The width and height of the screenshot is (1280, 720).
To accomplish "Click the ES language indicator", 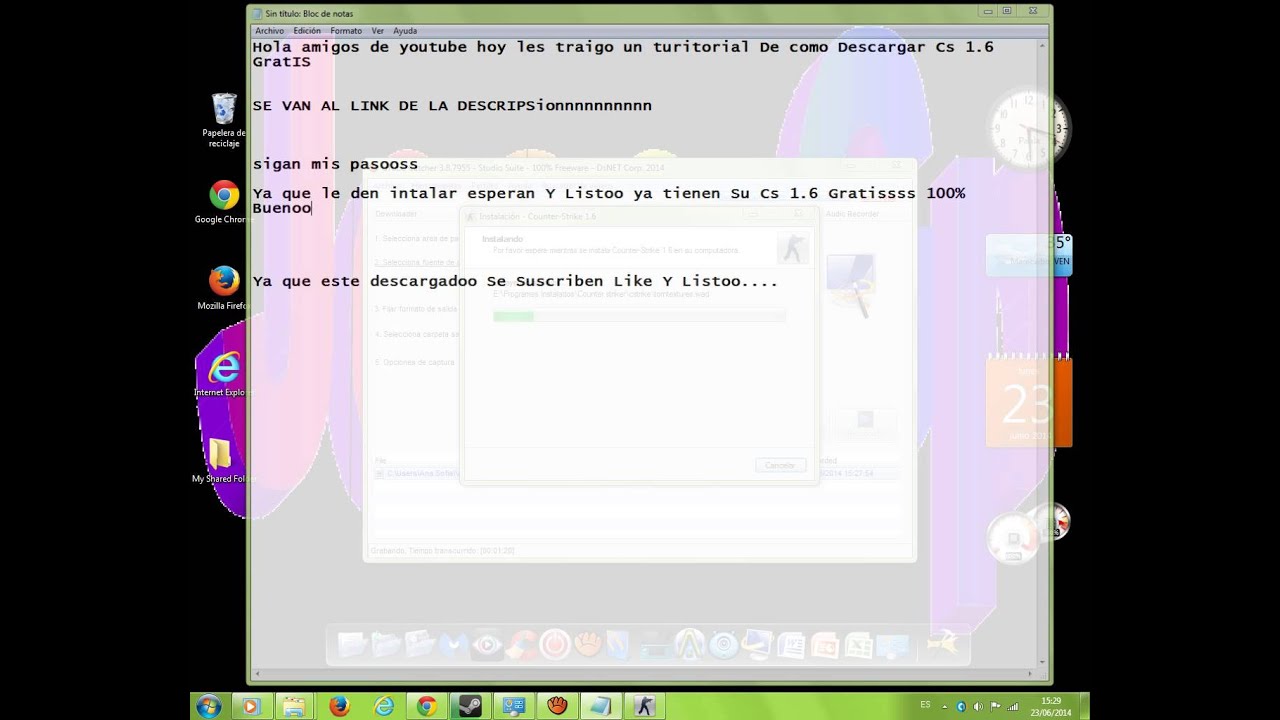I will tap(925, 705).
